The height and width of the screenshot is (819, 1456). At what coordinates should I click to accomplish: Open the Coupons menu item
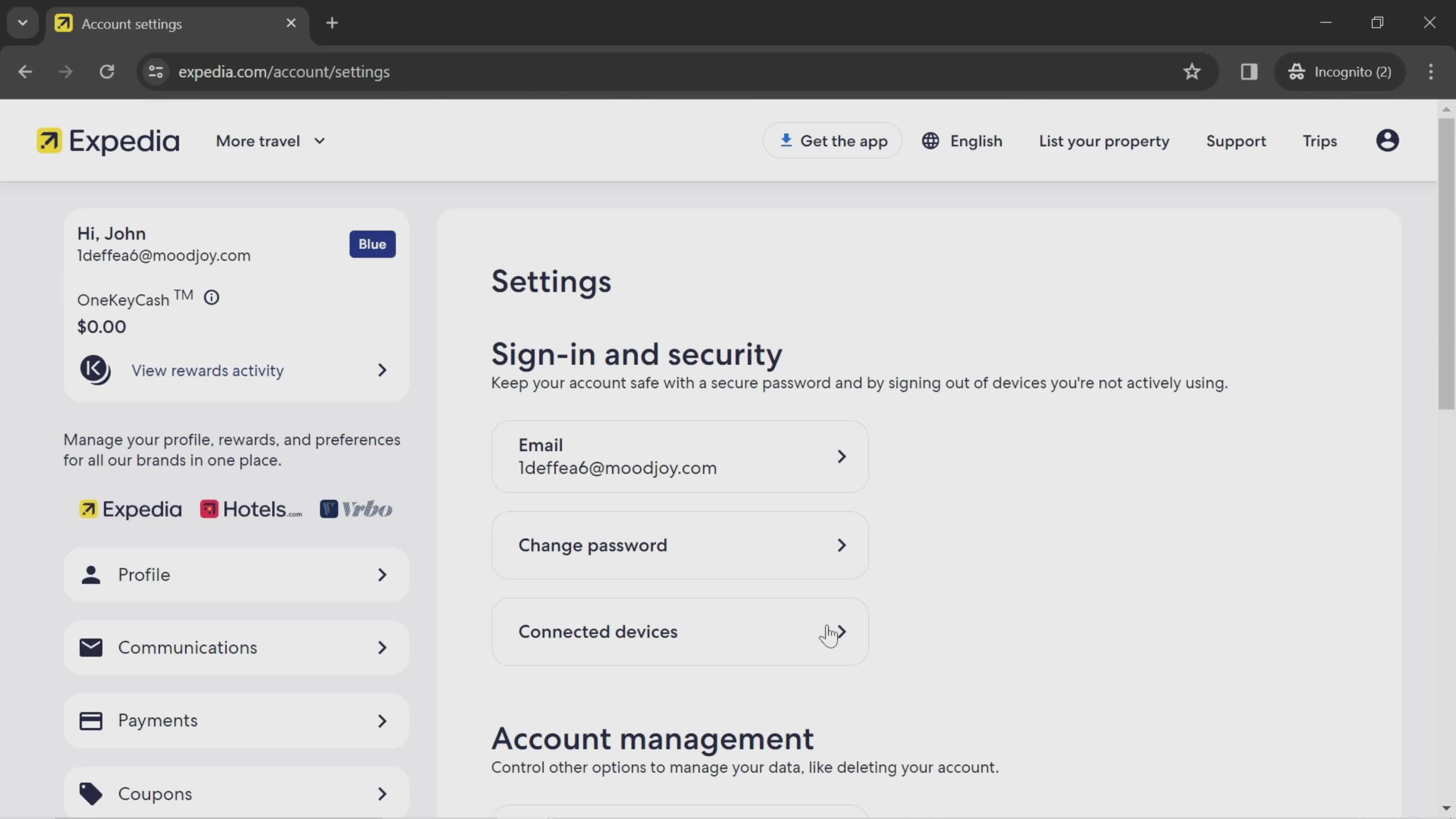point(236,792)
